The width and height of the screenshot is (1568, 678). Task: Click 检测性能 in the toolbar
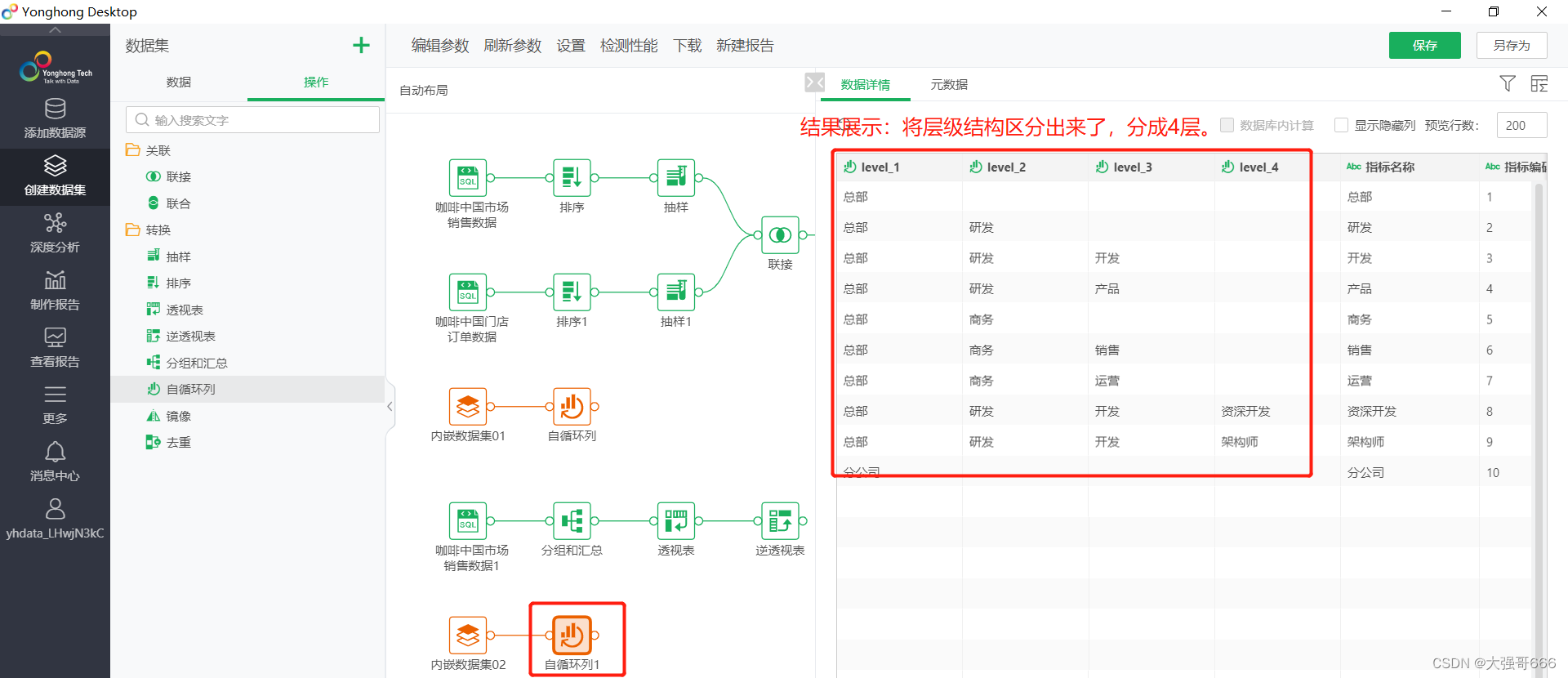pos(629,46)
